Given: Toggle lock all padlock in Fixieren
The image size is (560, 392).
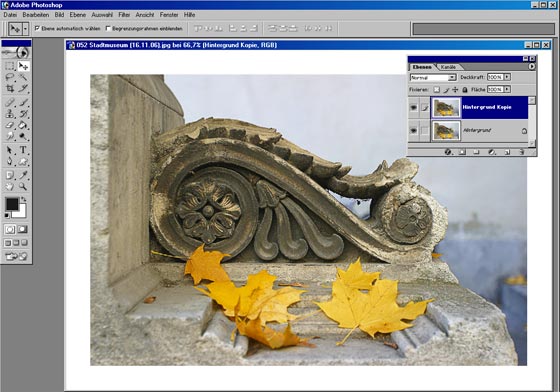Looking at the screenshot, I should tap(465, 90).
